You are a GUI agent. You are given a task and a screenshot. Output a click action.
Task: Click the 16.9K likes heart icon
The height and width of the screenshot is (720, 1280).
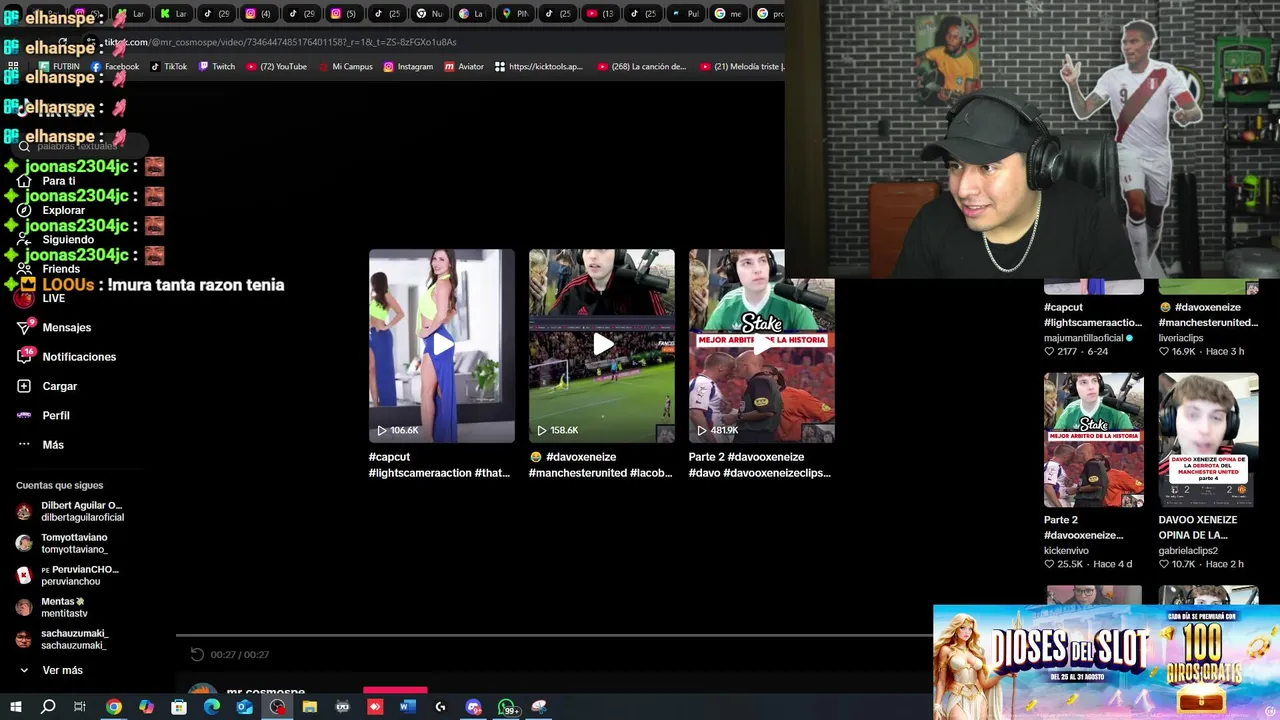[1164, 352]
